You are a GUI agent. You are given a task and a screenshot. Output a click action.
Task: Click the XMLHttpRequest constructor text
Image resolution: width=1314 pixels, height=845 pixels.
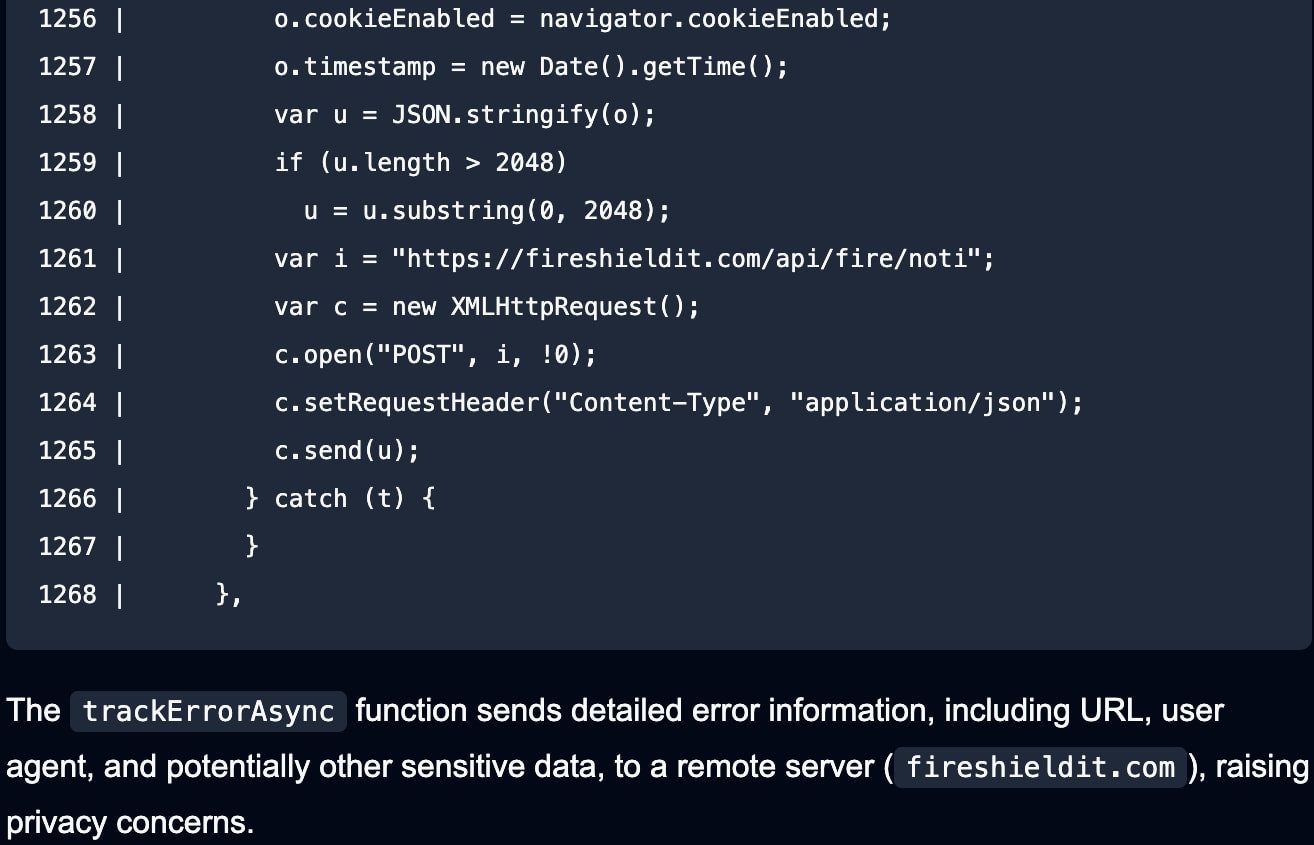(553, 306)
